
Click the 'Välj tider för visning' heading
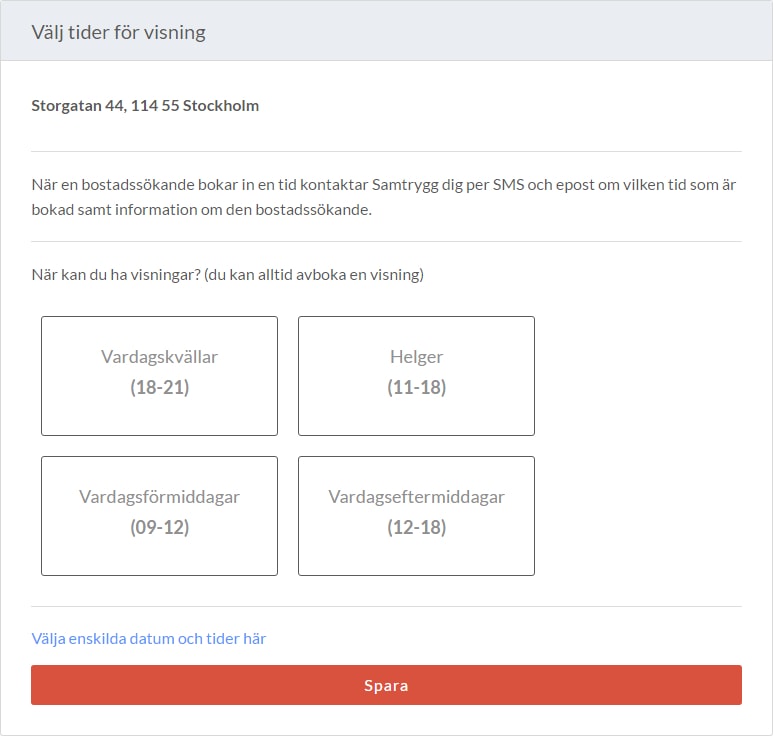pos(118,33)
